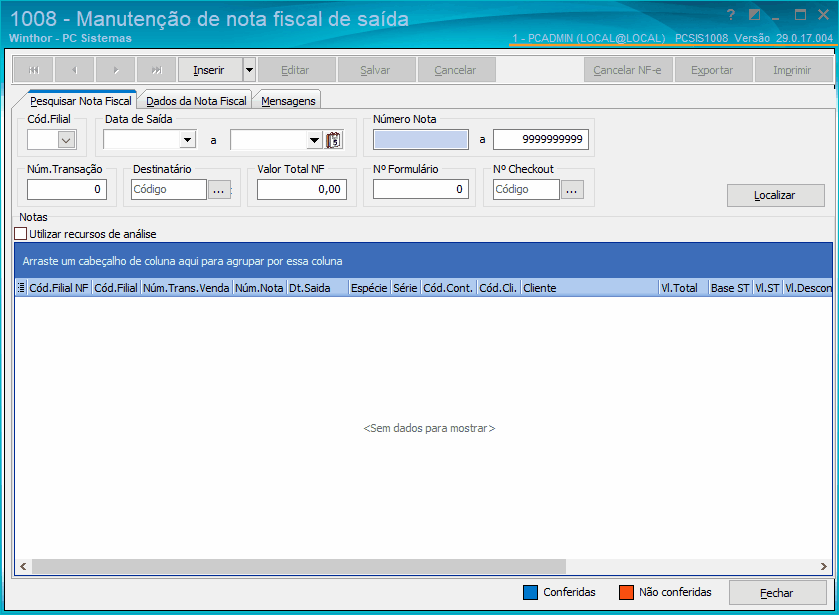Sort by Núm.Nota column header

tap(260, 288)
